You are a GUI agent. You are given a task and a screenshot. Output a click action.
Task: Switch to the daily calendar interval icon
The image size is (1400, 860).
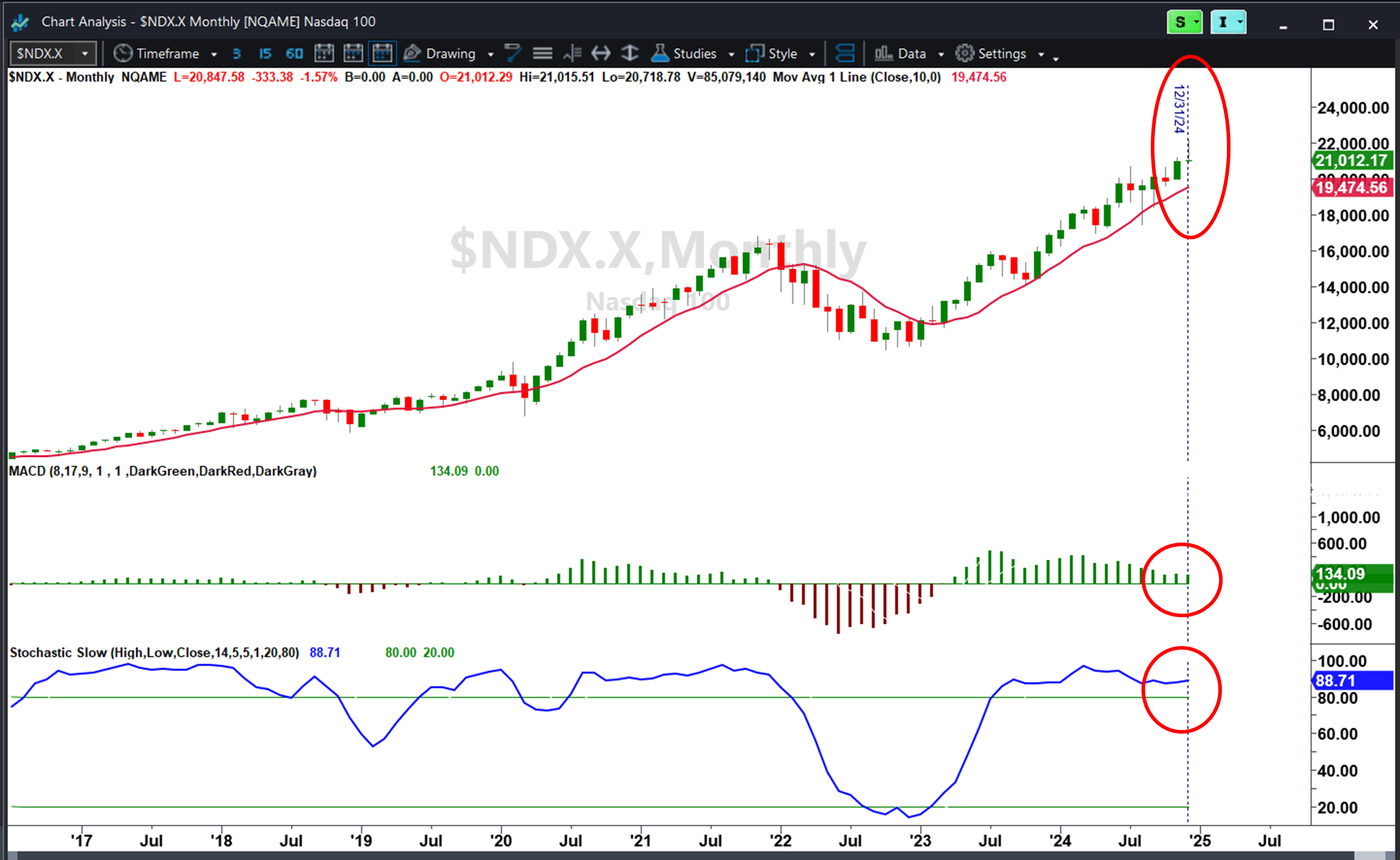(x=324, y=53)
